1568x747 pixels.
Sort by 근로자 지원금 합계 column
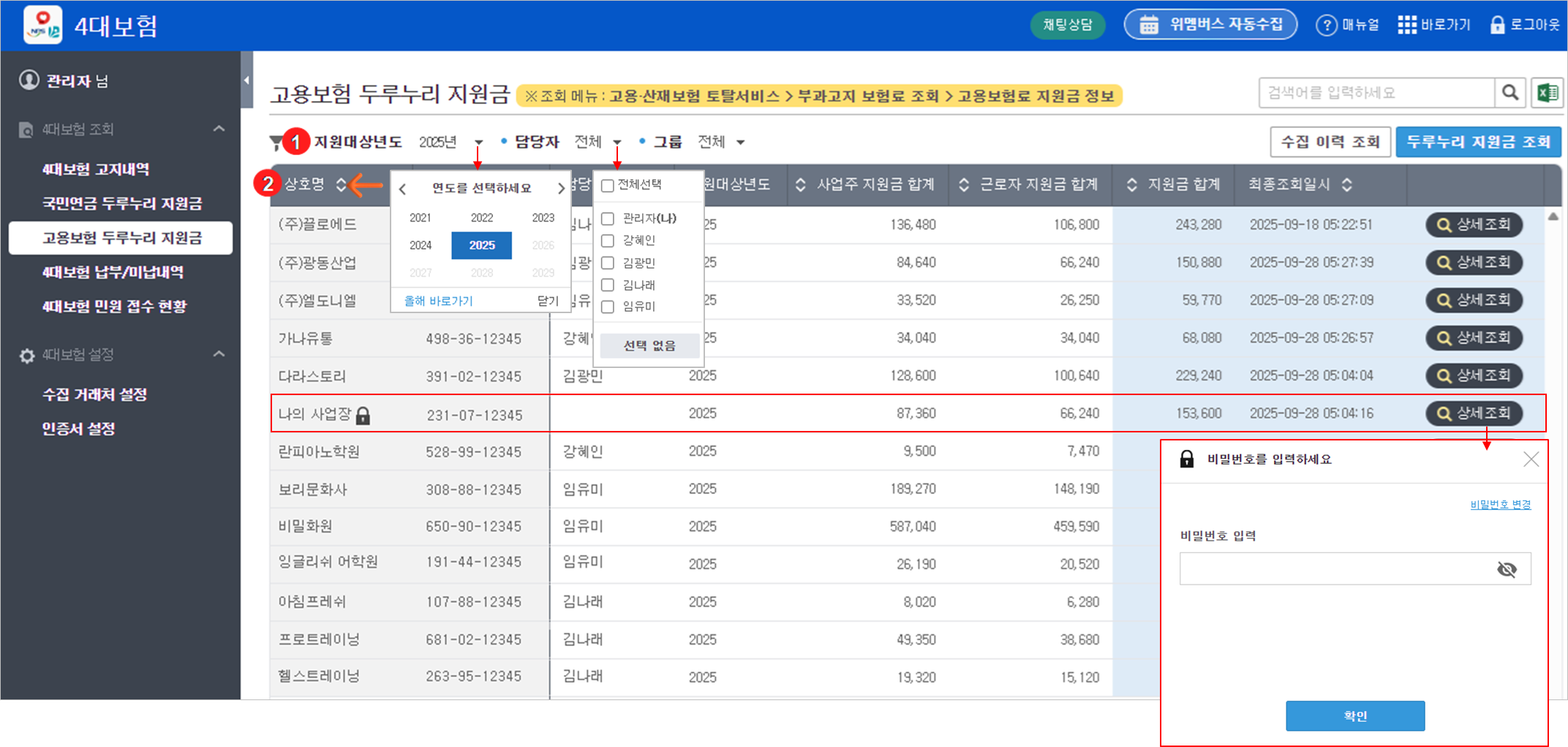964,184
